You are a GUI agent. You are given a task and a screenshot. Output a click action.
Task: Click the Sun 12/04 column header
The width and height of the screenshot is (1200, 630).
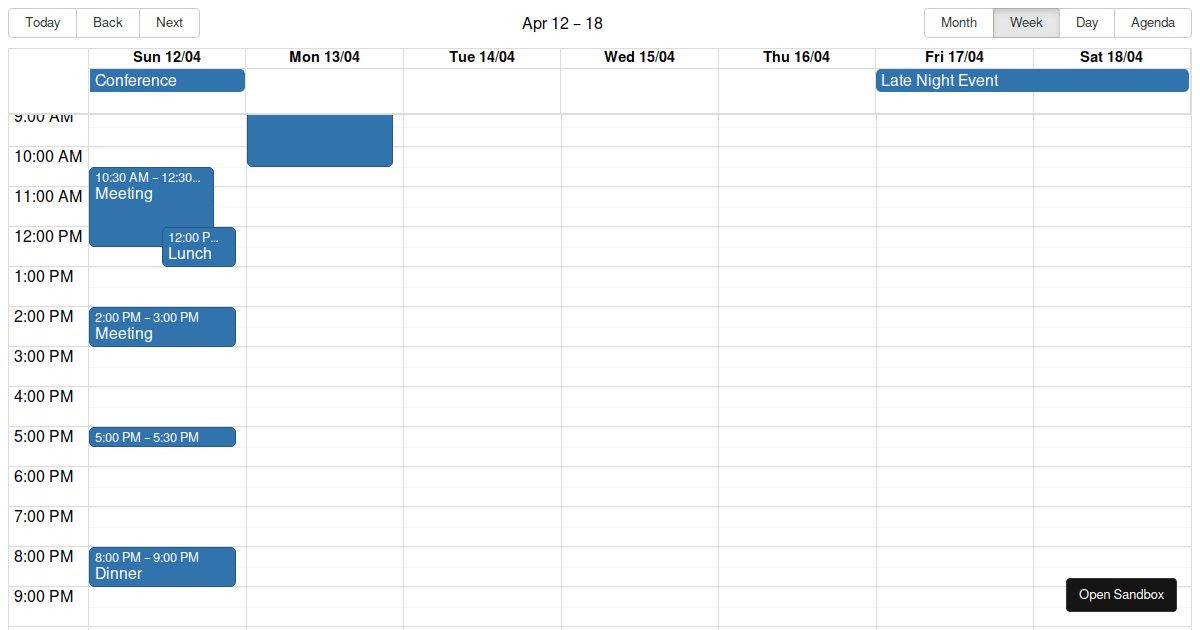pos(166,57)
